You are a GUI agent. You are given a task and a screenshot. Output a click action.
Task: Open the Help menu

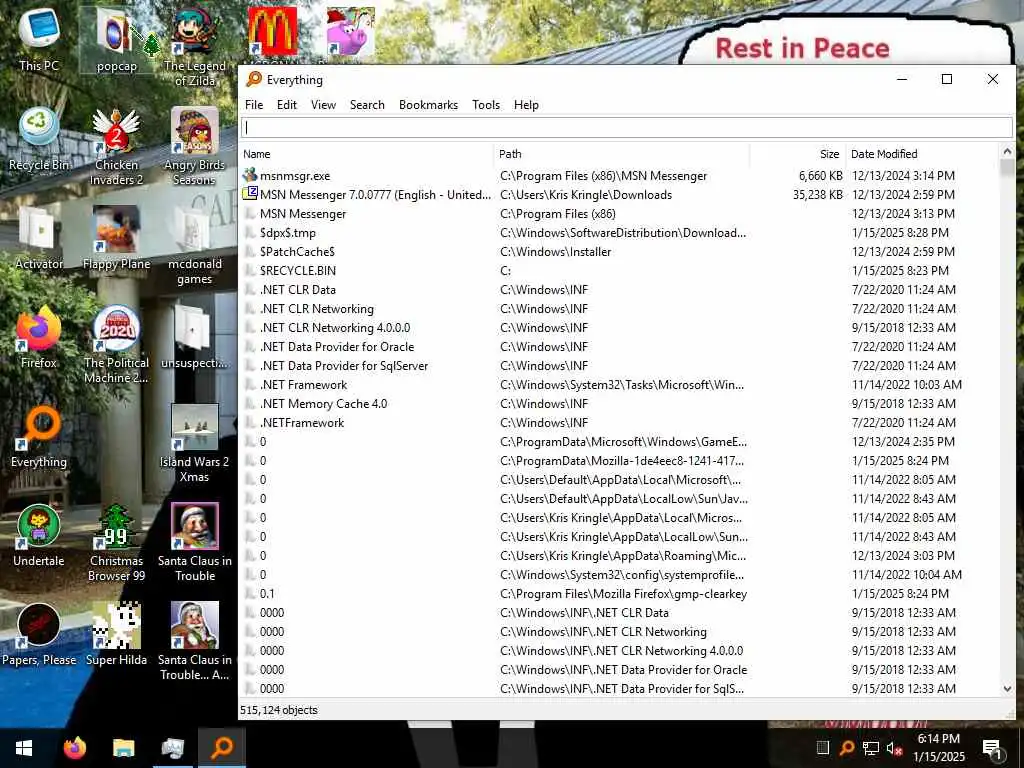click(526, 104)
